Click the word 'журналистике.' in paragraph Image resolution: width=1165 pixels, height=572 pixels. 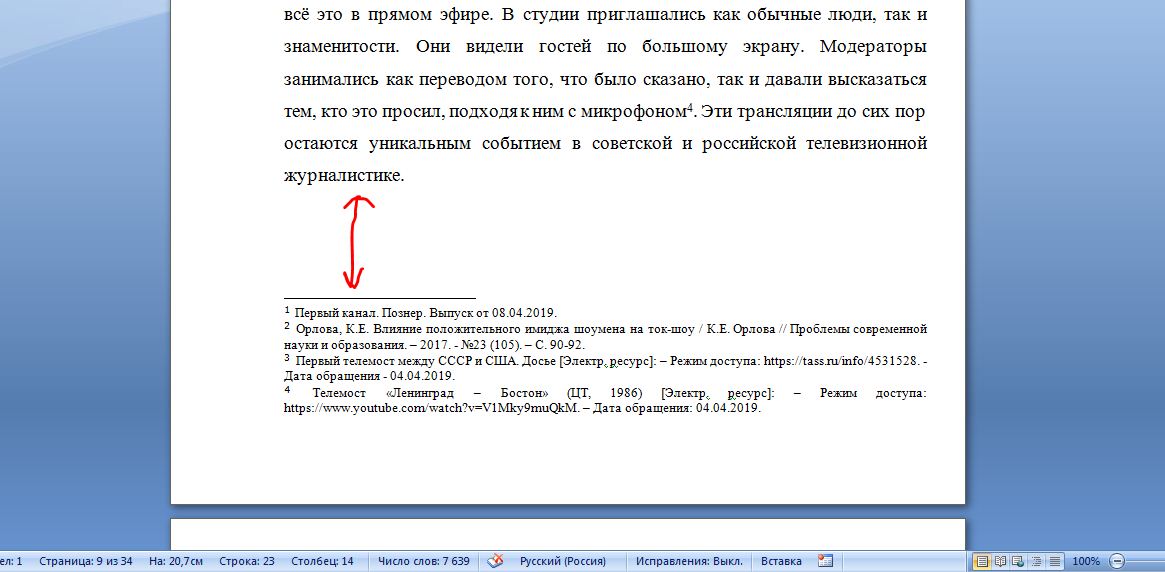(x=344, y=176)
